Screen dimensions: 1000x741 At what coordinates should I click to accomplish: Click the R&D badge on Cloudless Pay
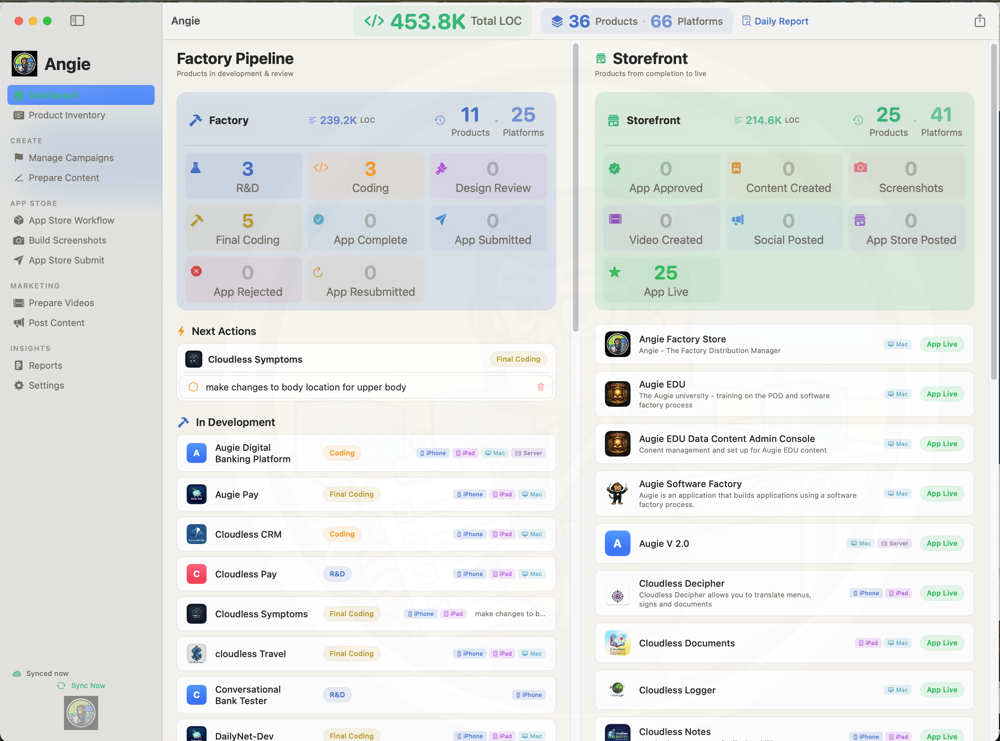[337, 574]
